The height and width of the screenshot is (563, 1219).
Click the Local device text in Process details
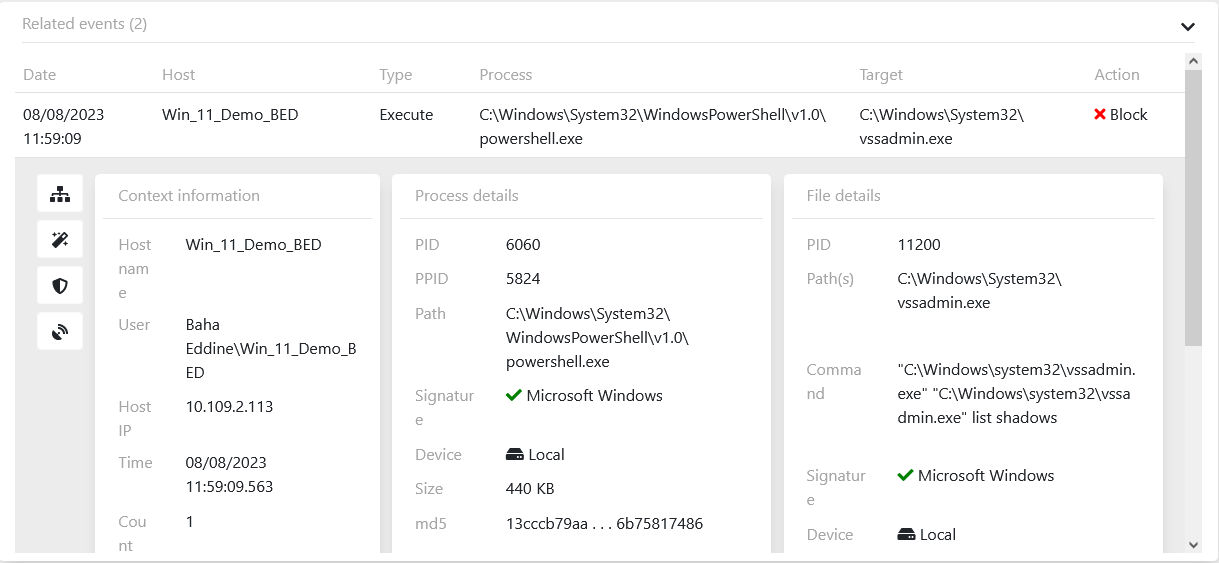coord(547,455)
